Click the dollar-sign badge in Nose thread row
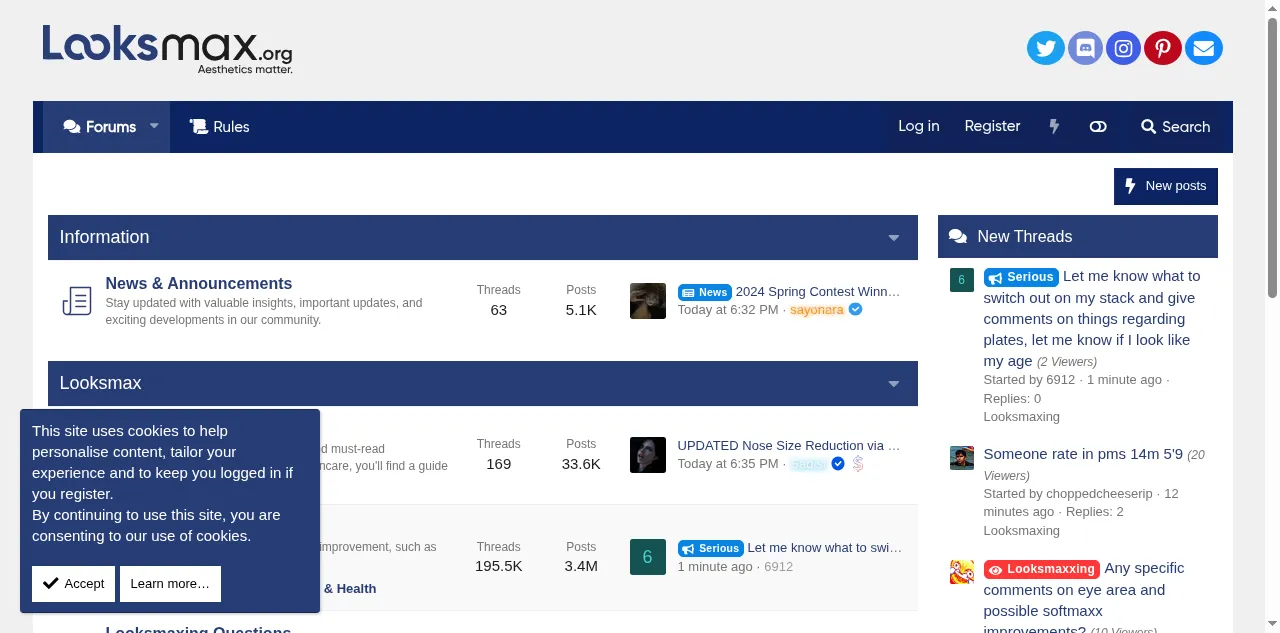The width and height of the screenshot is (1280, 633). pyautogui.click(x=858, y=464)
